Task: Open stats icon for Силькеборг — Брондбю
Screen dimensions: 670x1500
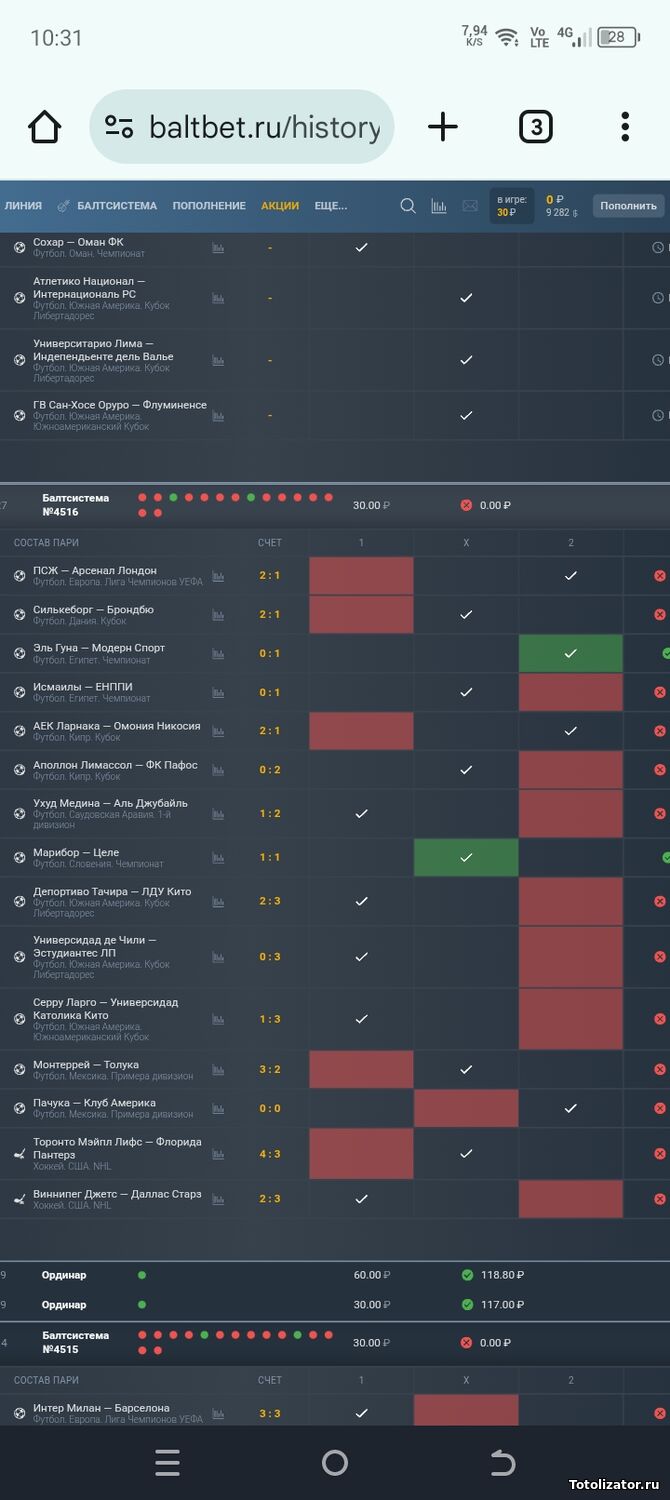Action: [218, 615]
